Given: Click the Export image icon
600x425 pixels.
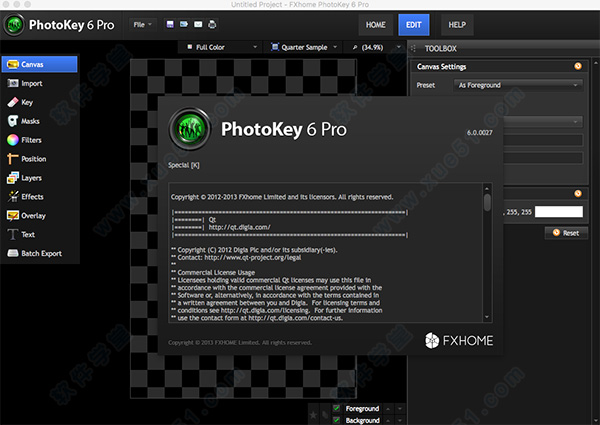Looking at the screenshot, I should click(x=184, y=24).
